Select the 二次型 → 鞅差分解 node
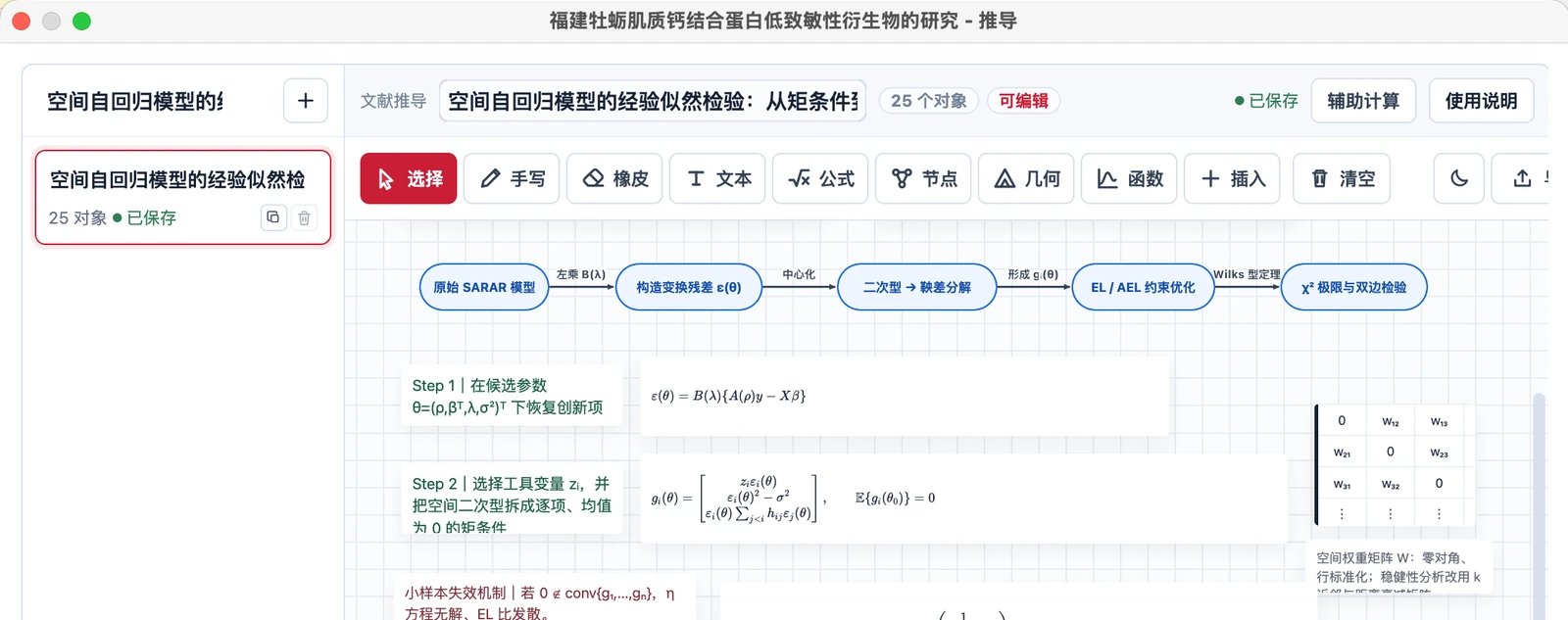The height and width of the screenshot is (620, 1568). click(917, 287)
